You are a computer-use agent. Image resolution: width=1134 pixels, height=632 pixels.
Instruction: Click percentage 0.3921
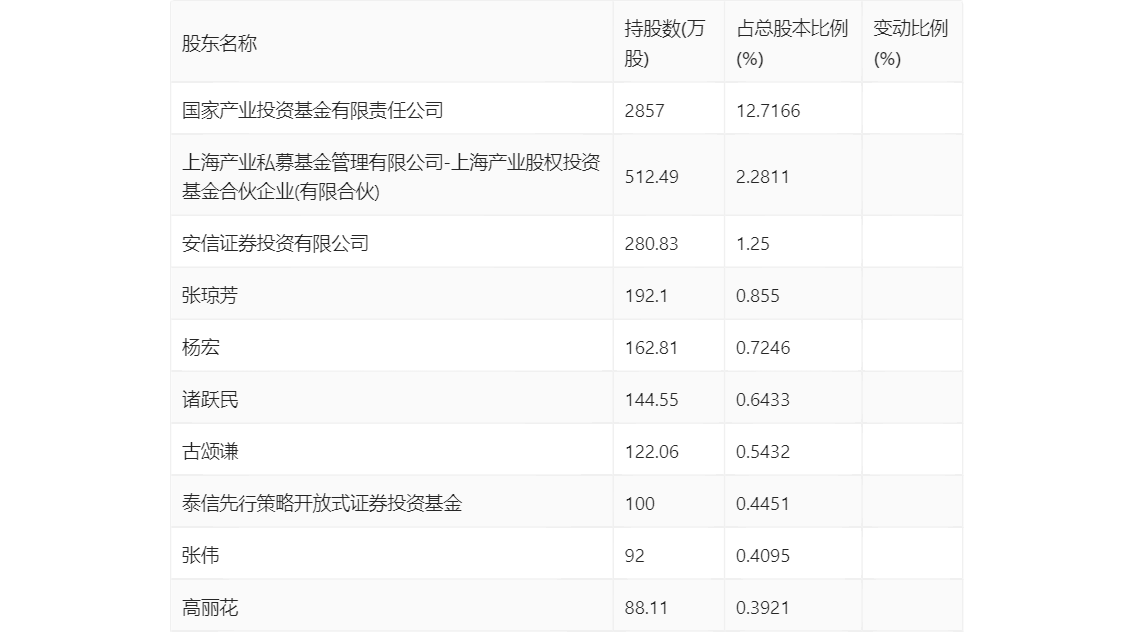(762, 608)
